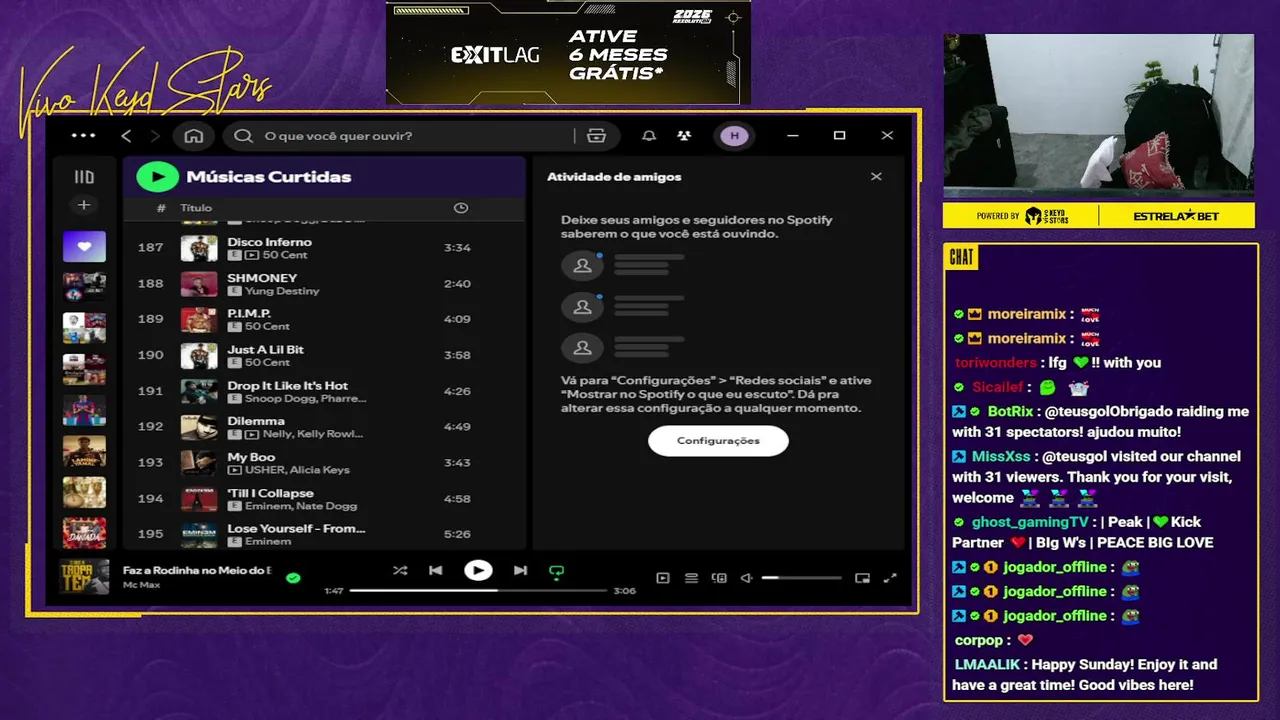Go back with the left arrow

[126, 136]
